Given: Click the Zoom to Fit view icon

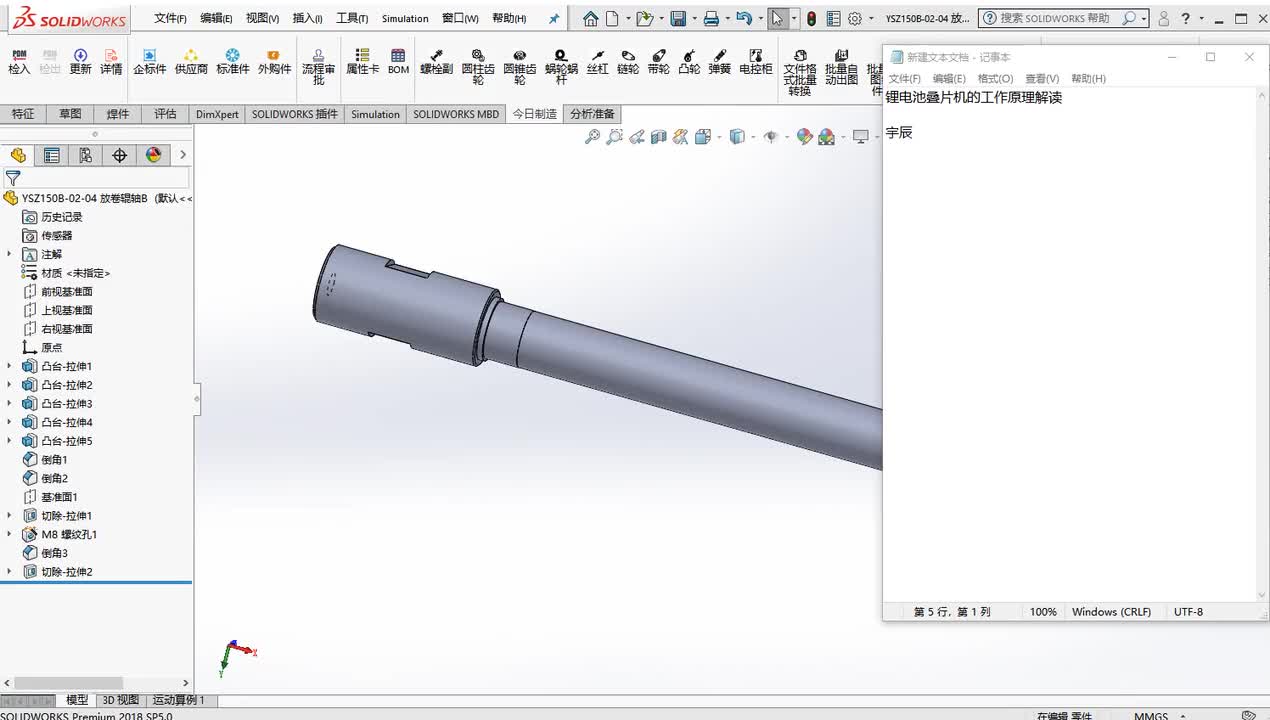Looking at the screenshot, I should pos(592,137).
